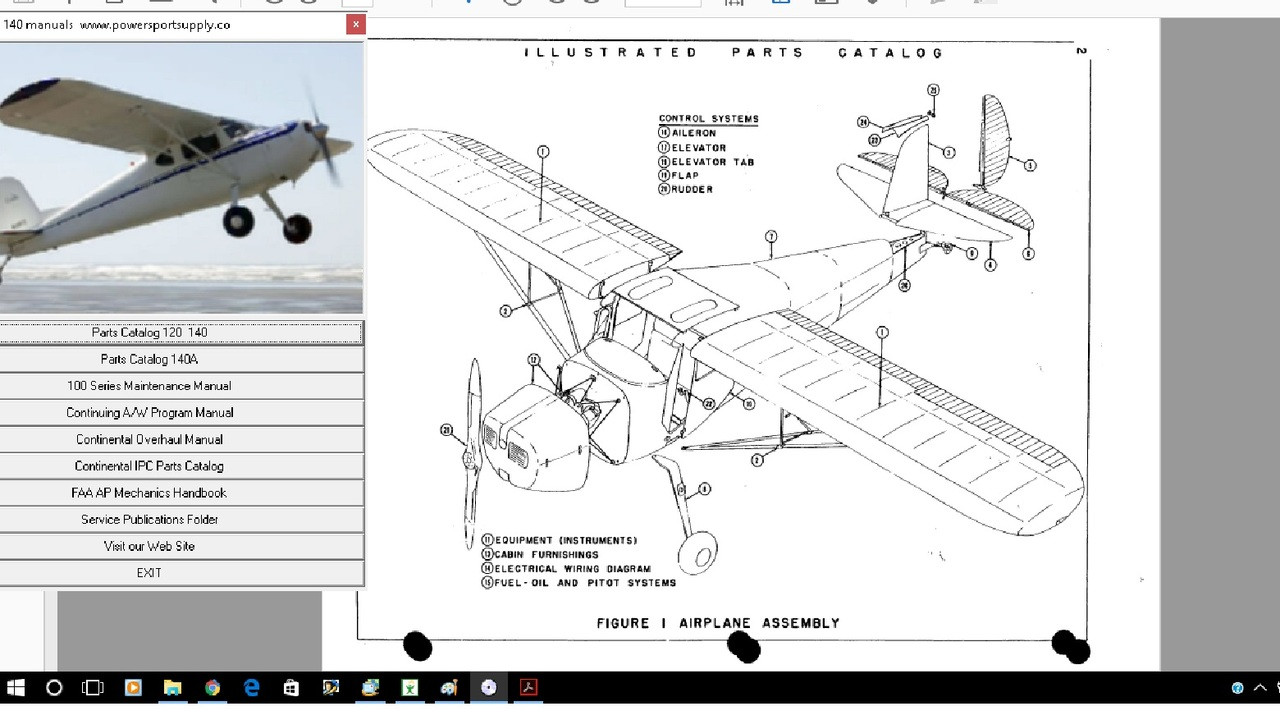1280x720 pixels.
Task: Open the Service Publications Folder
Action: 181,519
